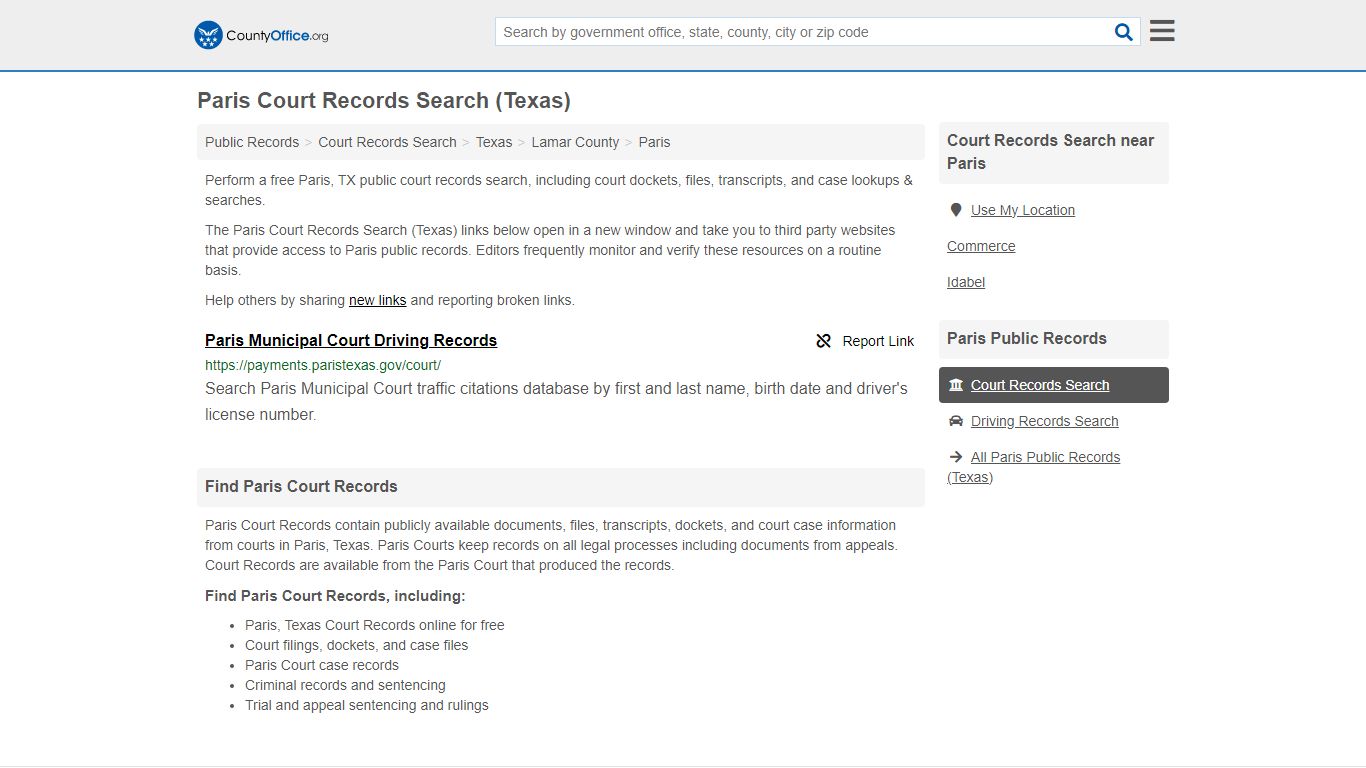Click the car icon beside Driving Records Search
This screenshot has height=768, width=1366.
click(956, 421)
